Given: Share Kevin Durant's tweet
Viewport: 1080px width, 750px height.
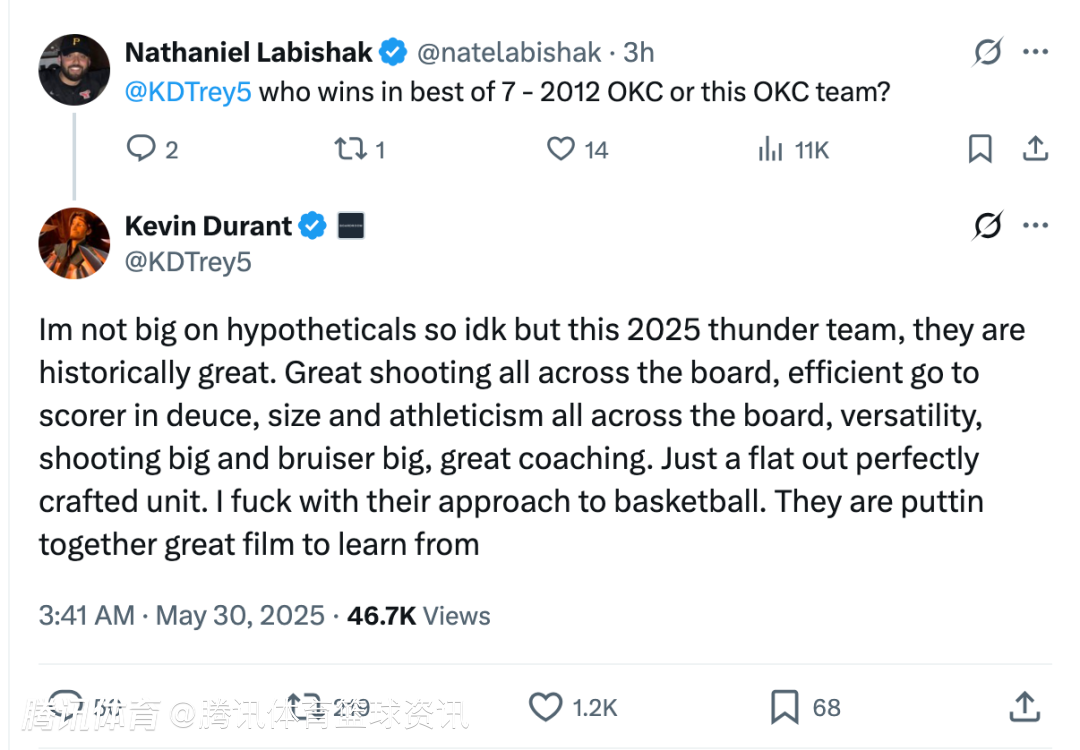Looking at the screenshot, I should [1024, 707].
